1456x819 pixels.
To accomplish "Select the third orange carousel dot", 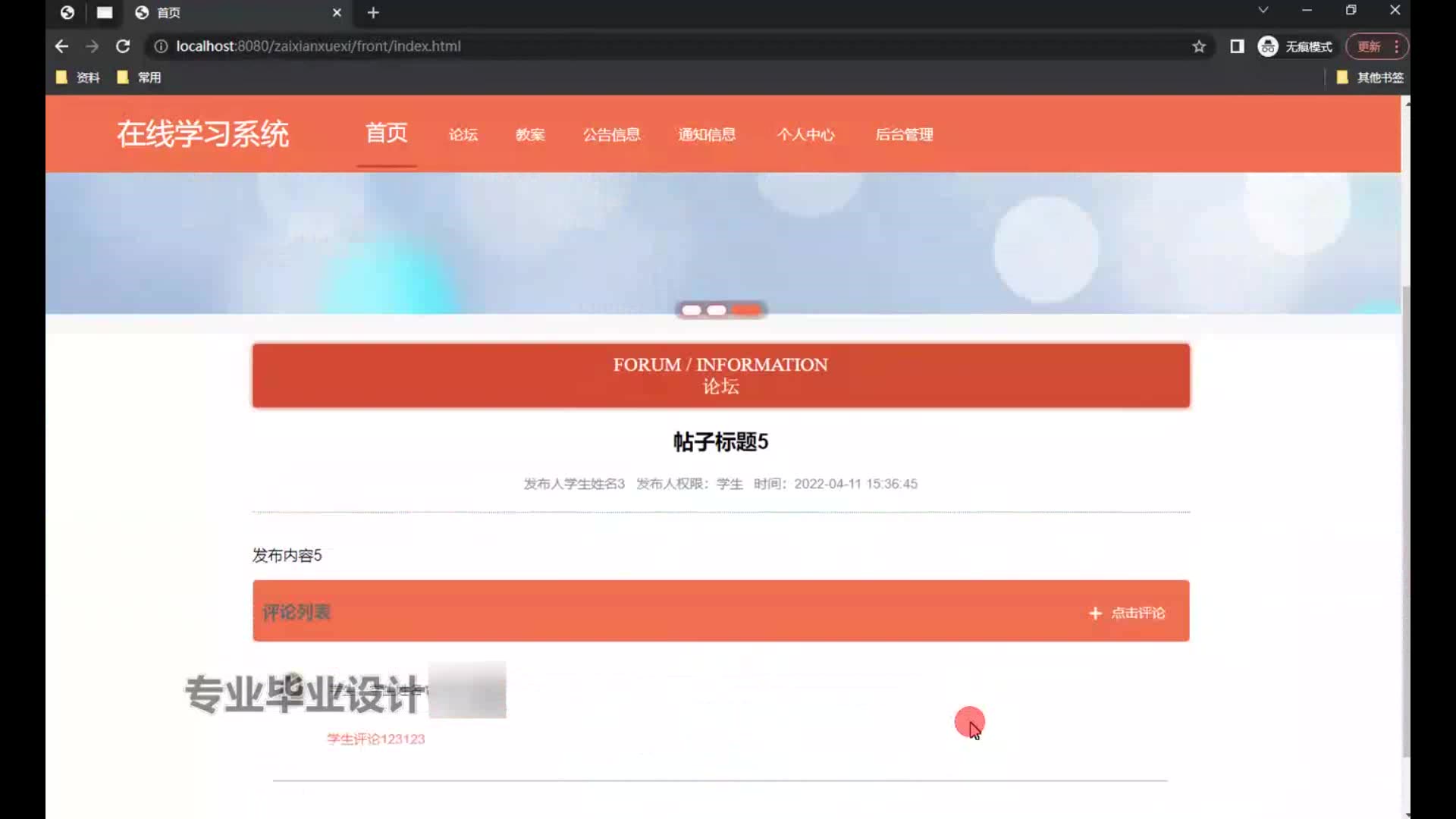I will (746, 310).
